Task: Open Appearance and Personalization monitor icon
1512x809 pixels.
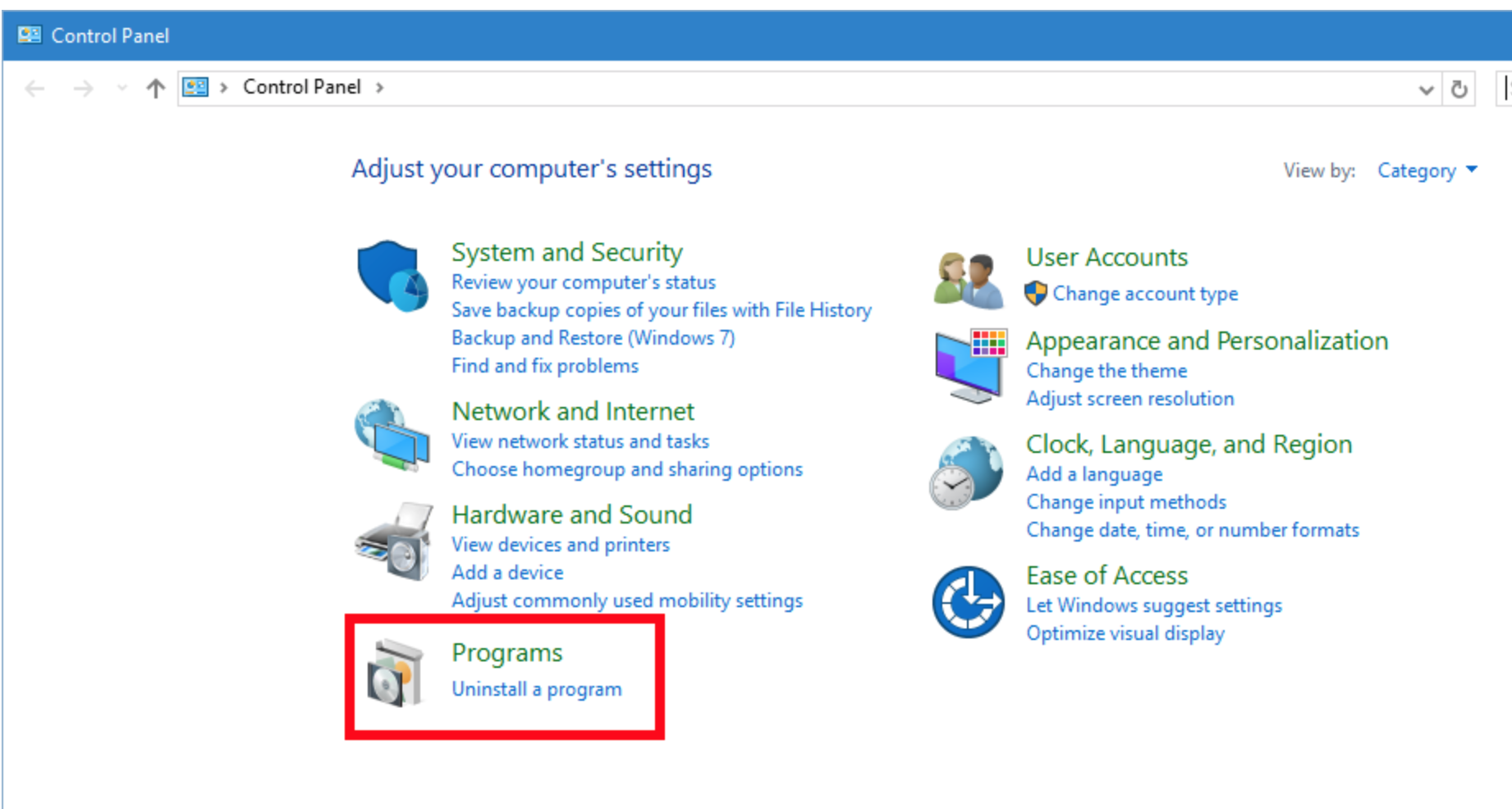Action: [x=970, y=365]
